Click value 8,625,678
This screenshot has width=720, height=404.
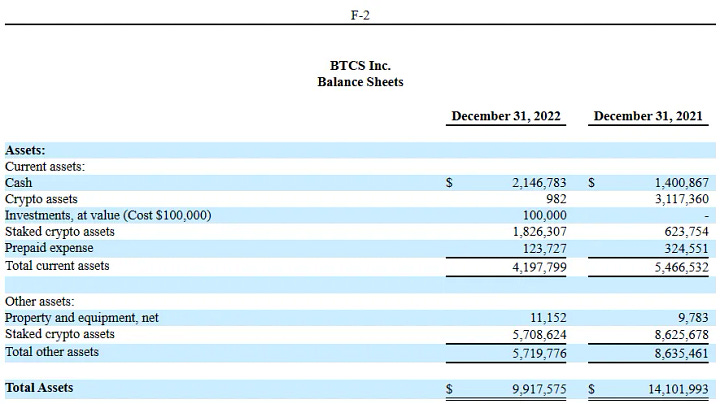point(681,335)
